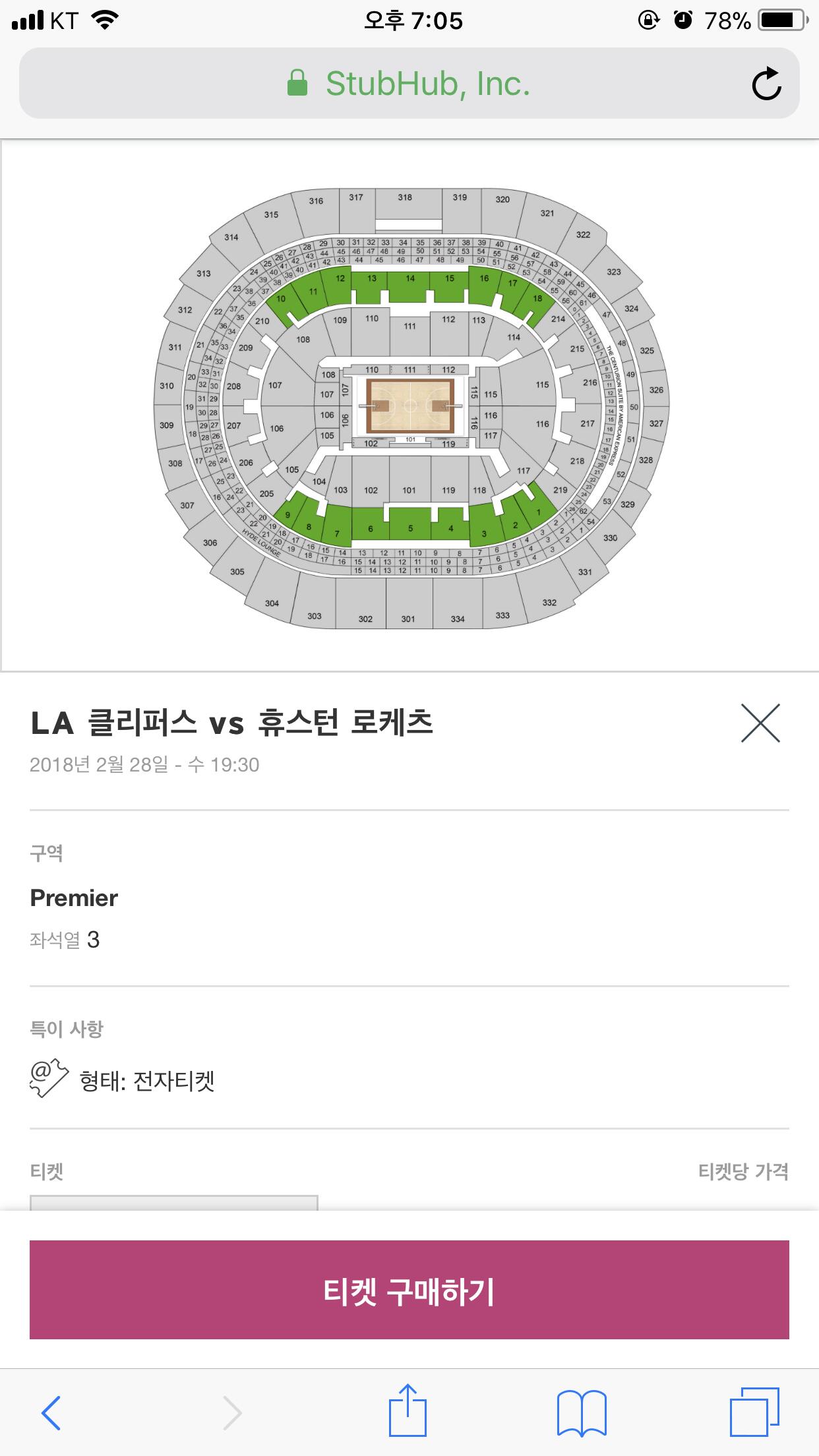Open the ticket quantity dropdown
Viewport: 819px width, 1456px height.
click(173, 1203)
